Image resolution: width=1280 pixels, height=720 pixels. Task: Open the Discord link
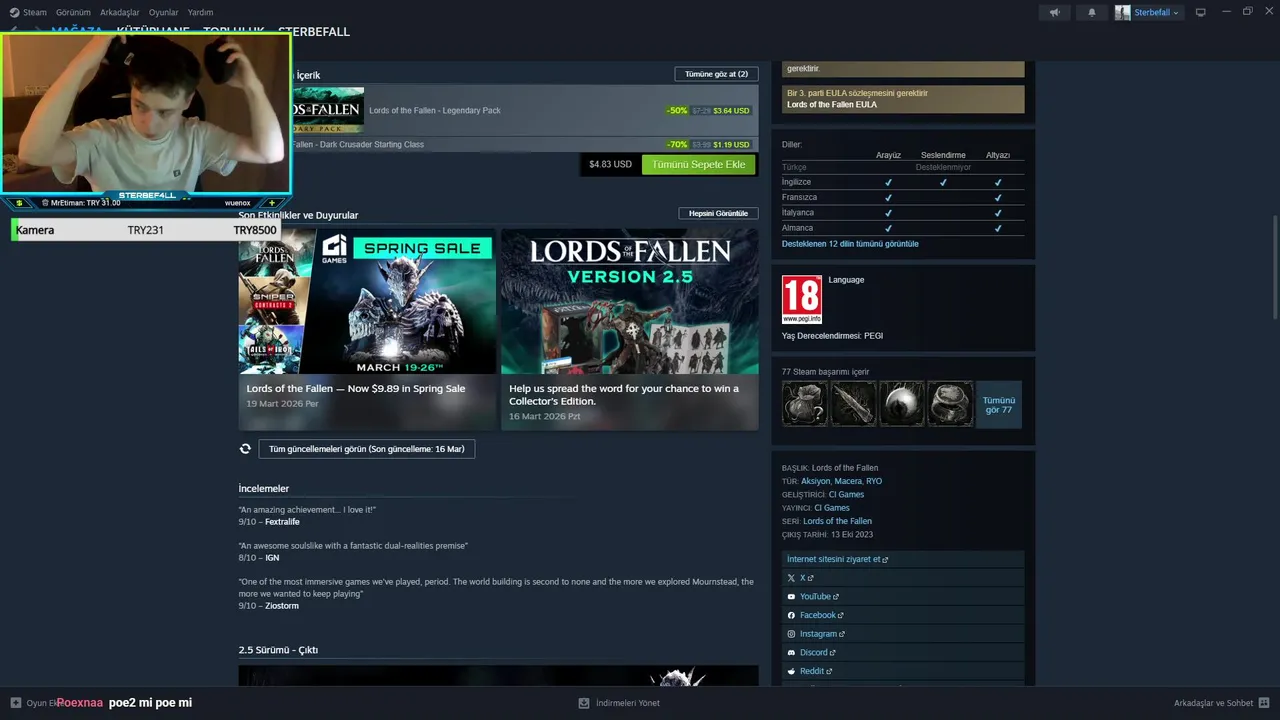(813, 653)
